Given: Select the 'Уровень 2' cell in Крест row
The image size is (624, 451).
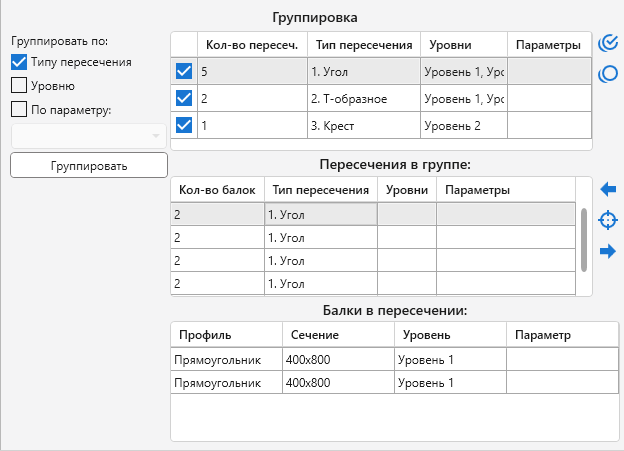Looking at the screenshot, I should (464, 125).
